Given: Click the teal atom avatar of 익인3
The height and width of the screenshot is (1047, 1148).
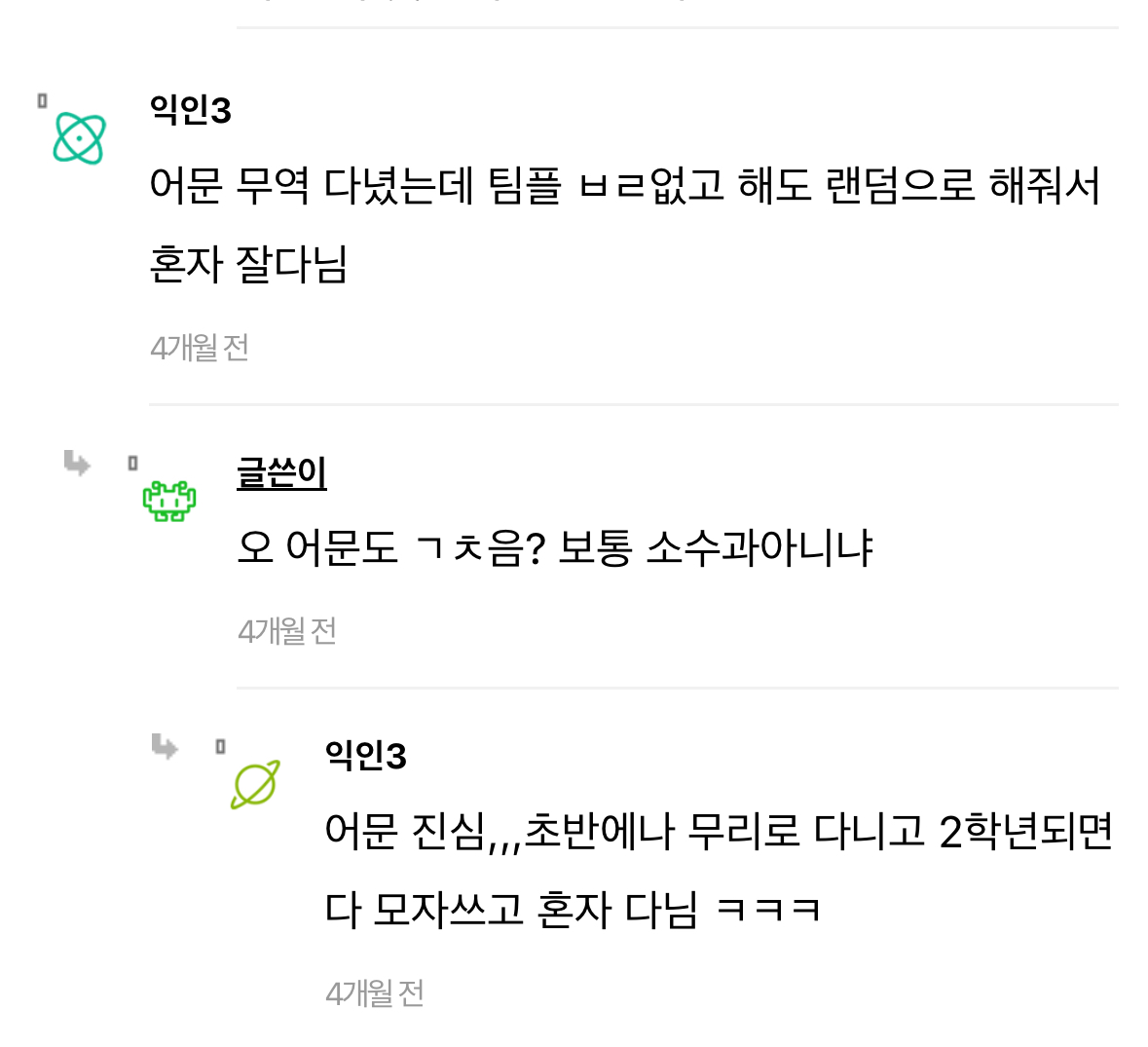Looking at the screenshot, I should pyautogui.click(x=79, y=138).
